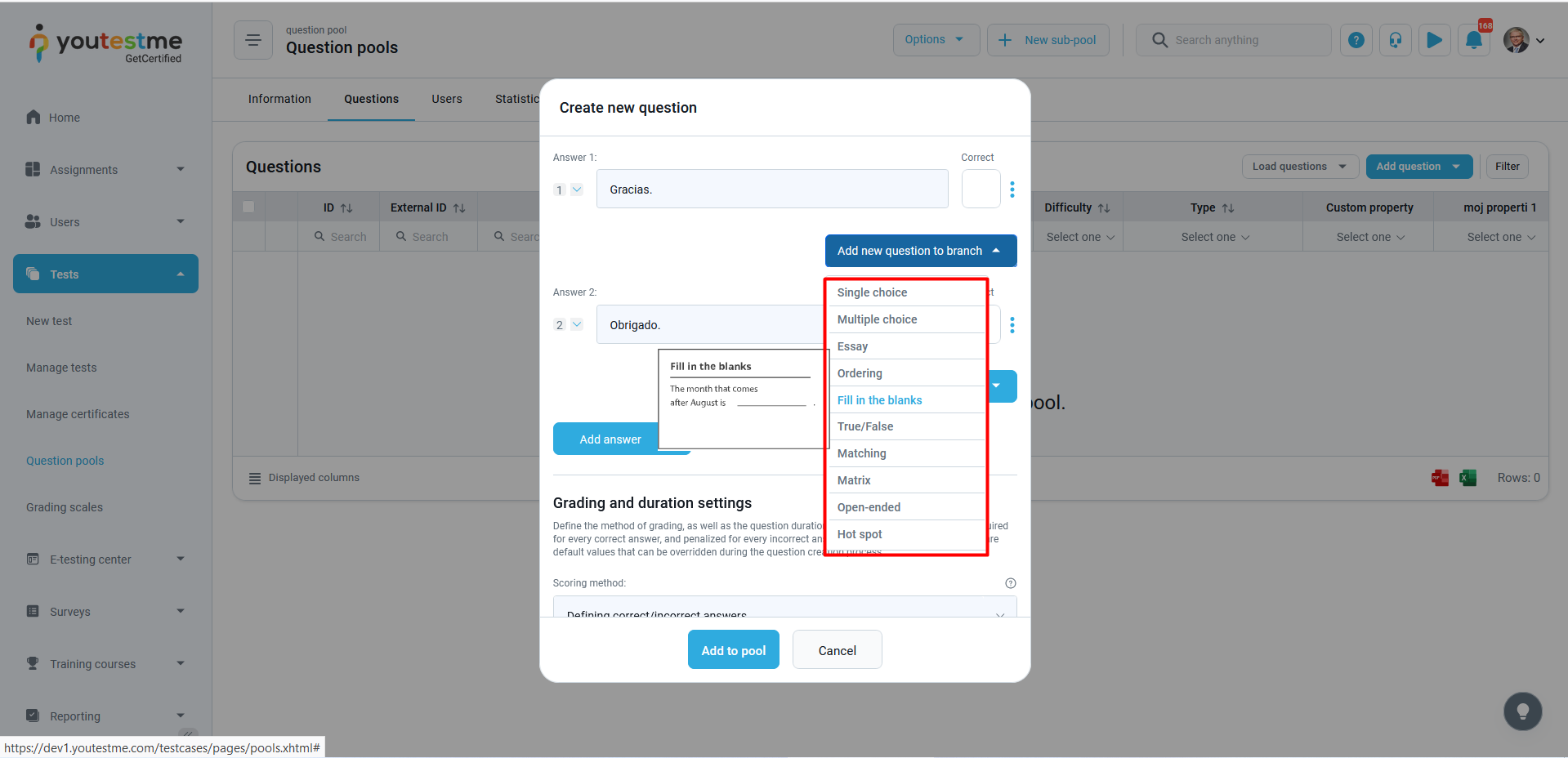Click the Assignments icon in sidebar
This screenshot has width=1568, height=758.
pyautogui.click(x=33, y=169)
